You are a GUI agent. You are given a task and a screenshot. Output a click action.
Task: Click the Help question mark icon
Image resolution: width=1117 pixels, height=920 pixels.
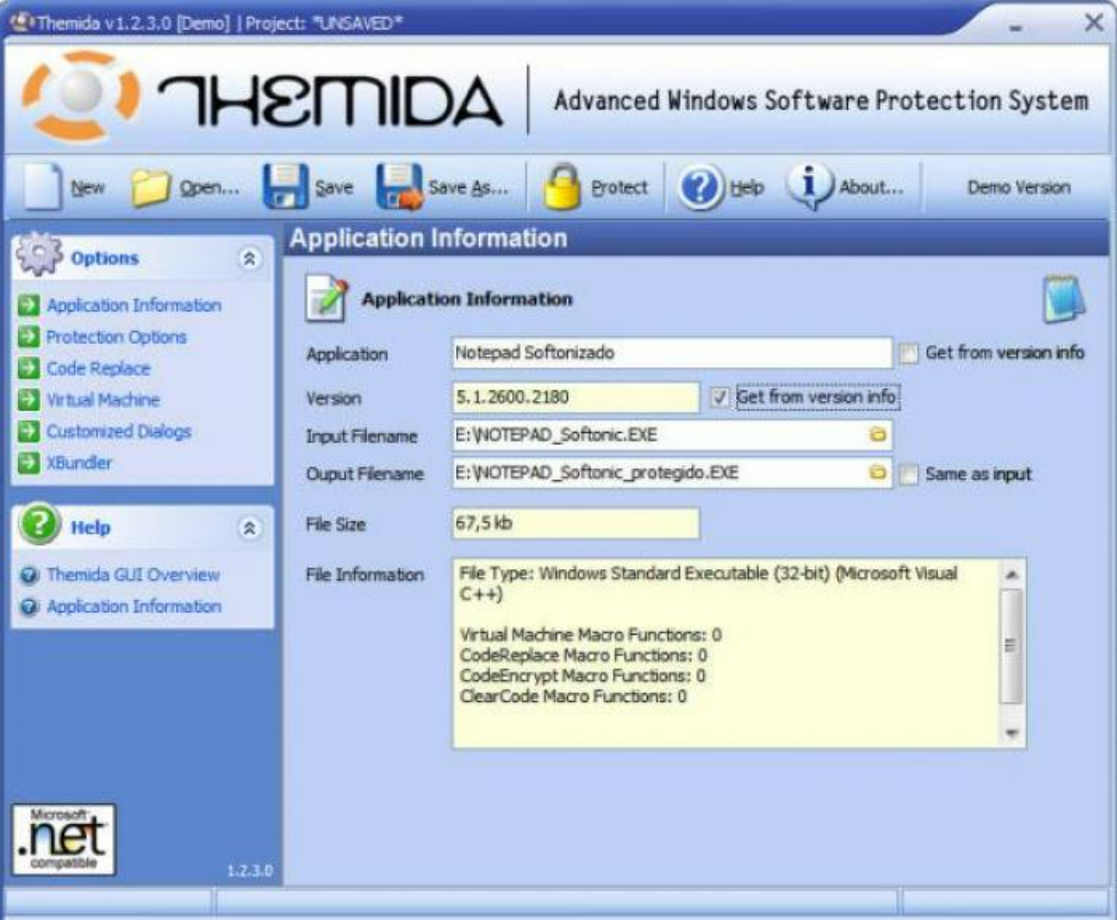point(700,187)
